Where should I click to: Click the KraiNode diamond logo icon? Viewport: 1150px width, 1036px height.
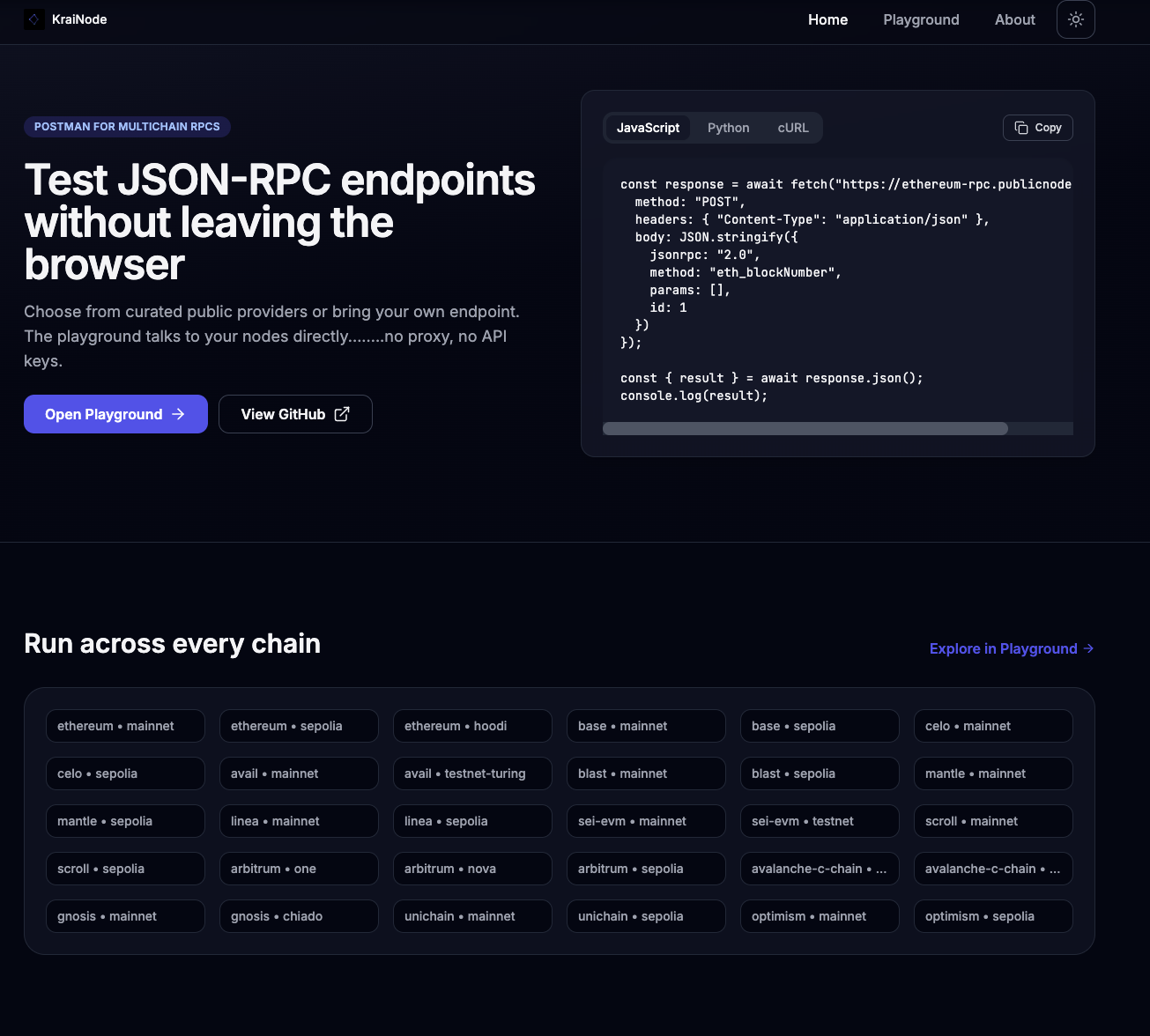33,18
